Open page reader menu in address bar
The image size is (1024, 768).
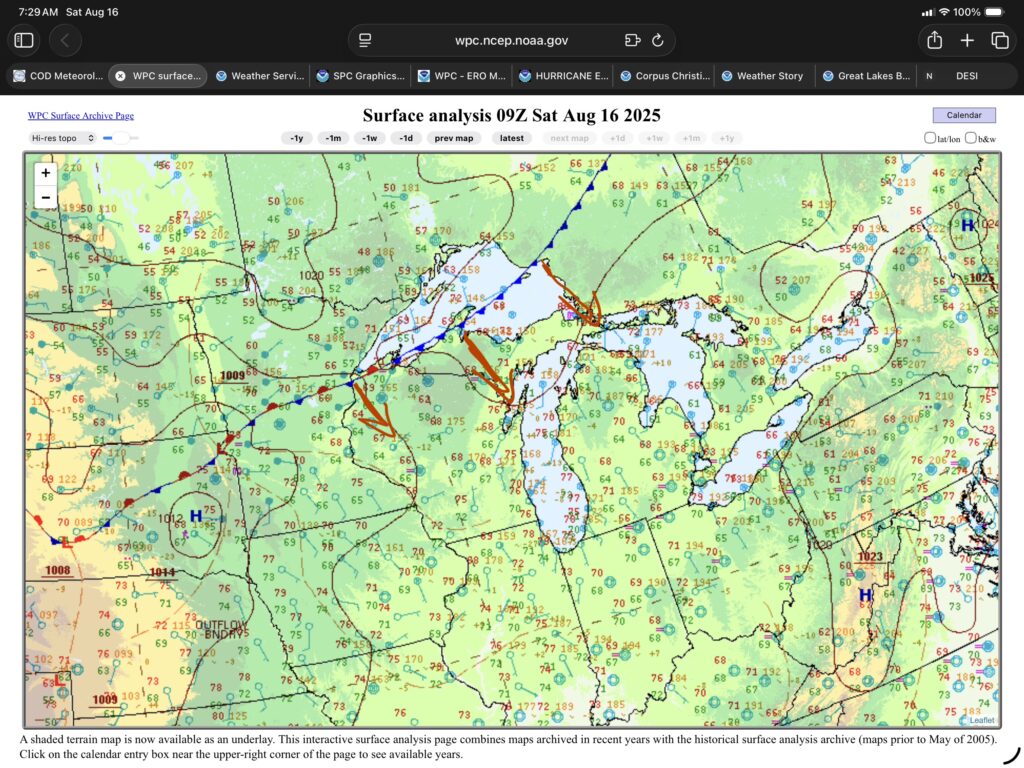(365, 40)
